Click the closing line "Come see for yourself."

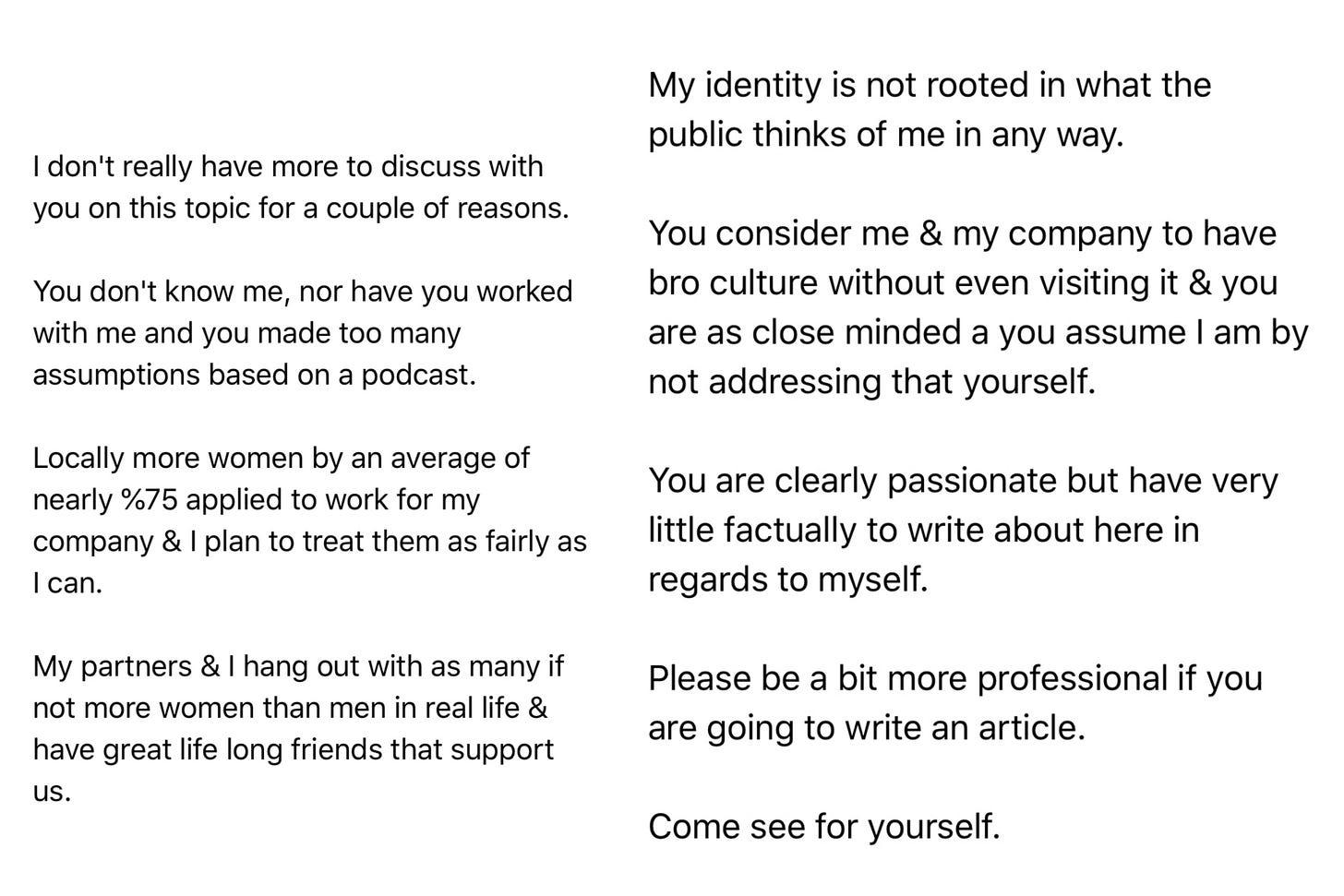pyautogui.click(x=823, y=827)
